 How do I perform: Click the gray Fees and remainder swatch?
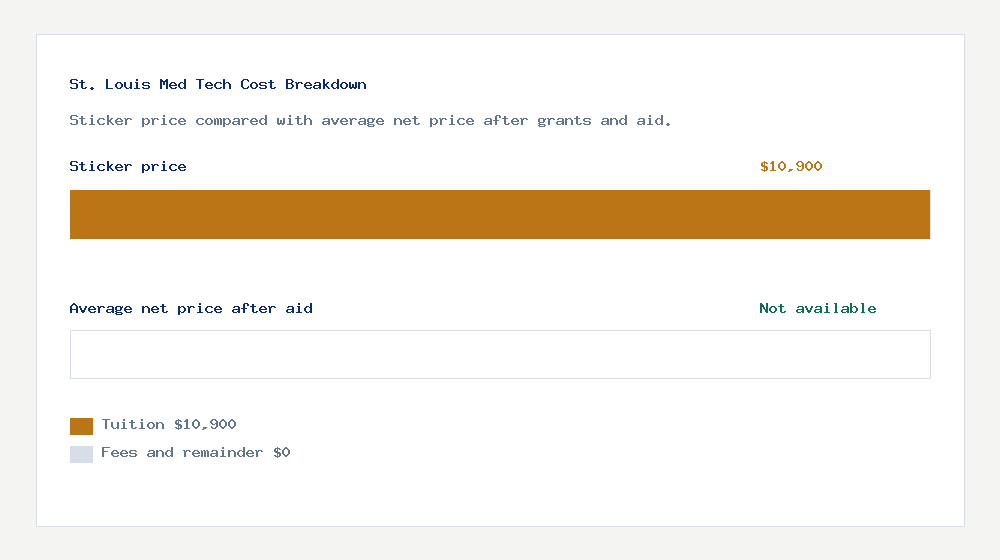(x=81, y=454)
